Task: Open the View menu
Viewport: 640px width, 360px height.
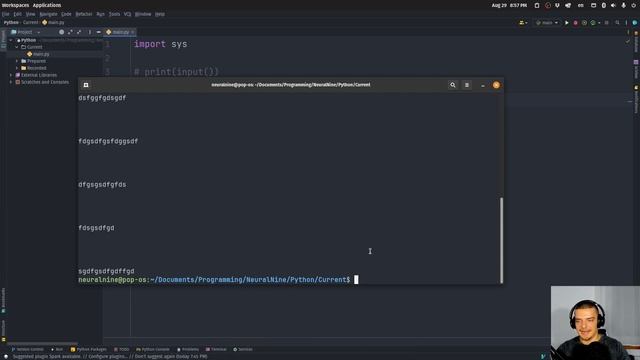Action: (31, 14)
